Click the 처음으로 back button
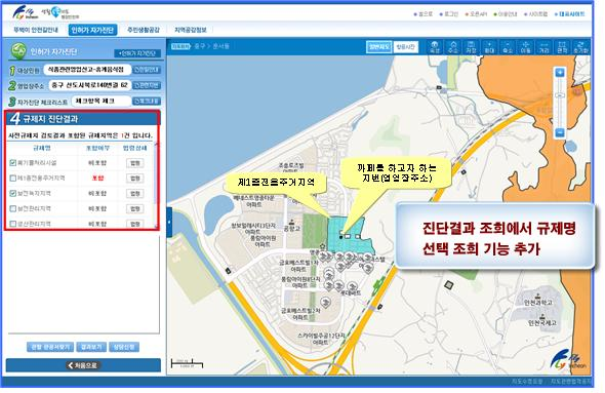 83,365
